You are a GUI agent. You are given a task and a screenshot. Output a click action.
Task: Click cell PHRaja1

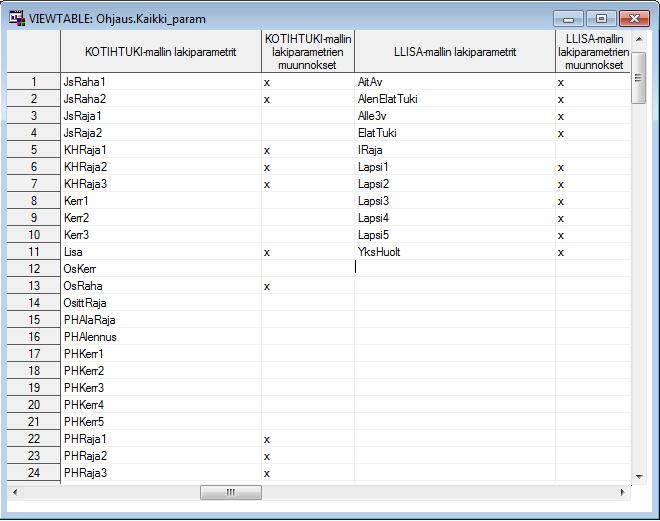point(161,439)
